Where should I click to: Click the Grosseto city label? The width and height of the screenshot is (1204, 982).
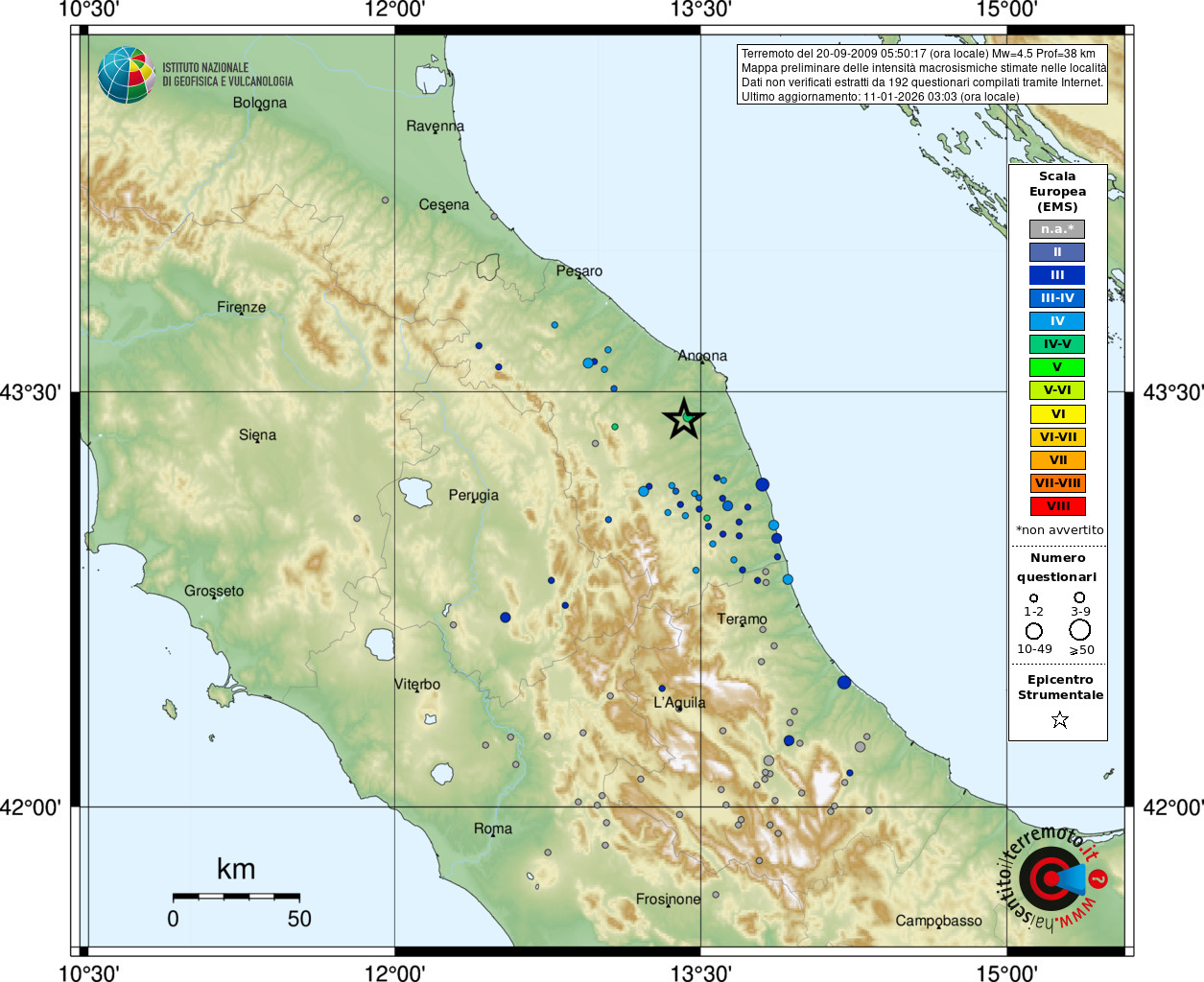(214, 591)
